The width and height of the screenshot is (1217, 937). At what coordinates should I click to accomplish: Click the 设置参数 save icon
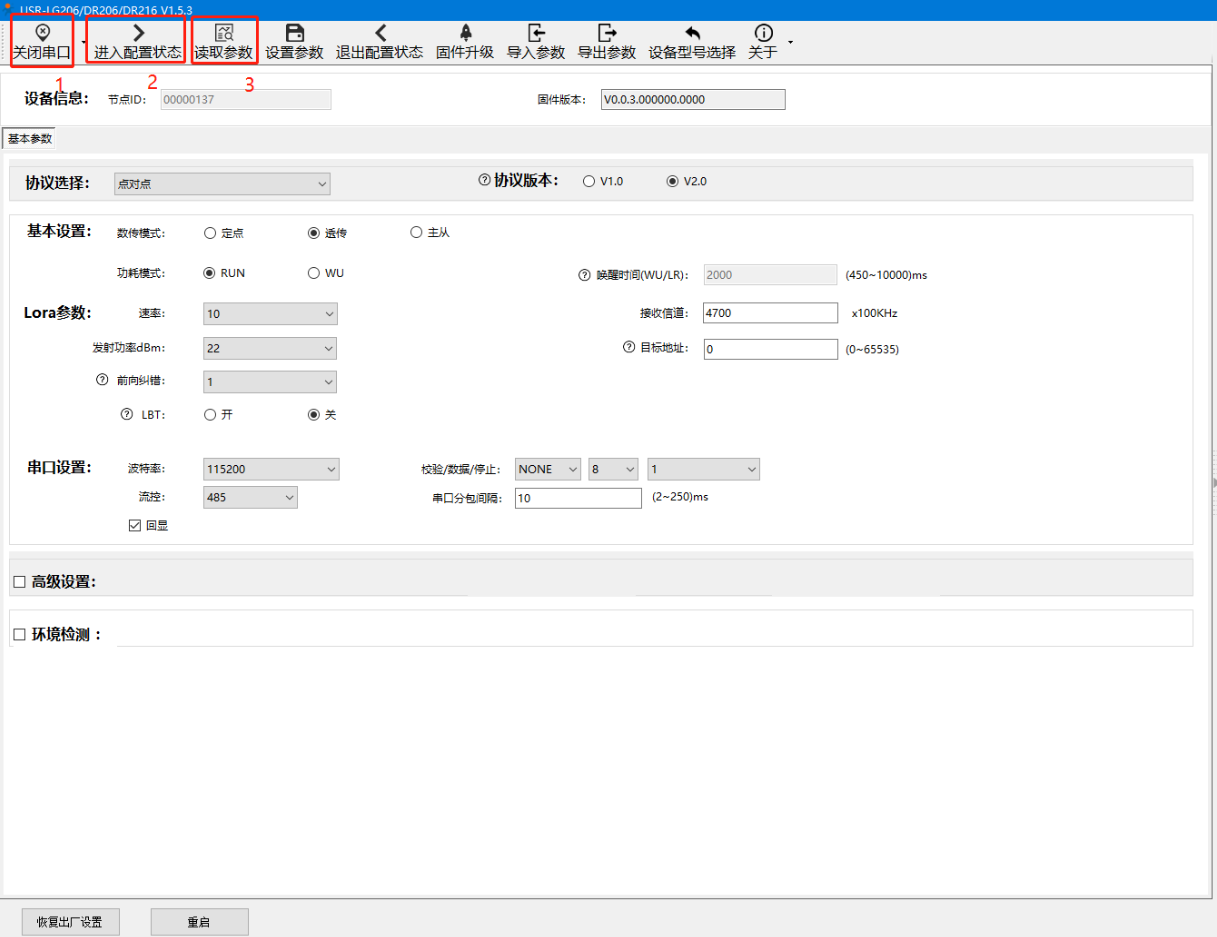[x=294, y=33]
